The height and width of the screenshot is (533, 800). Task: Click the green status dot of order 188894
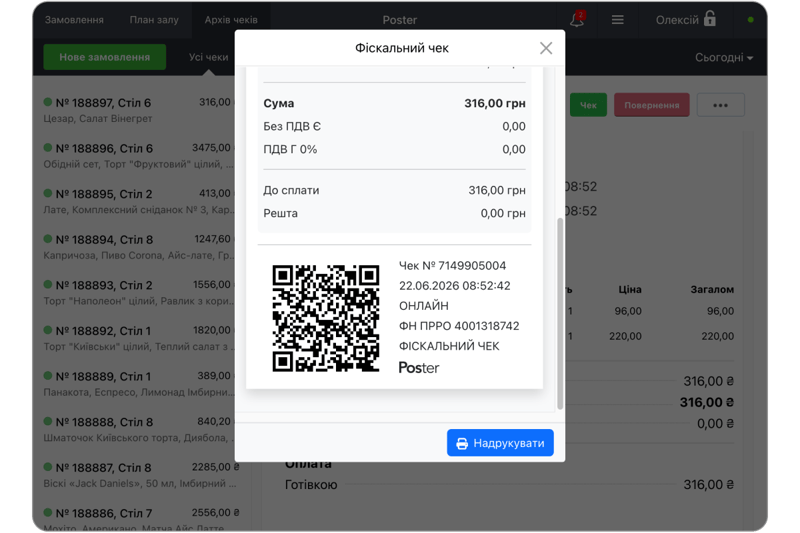48,239
